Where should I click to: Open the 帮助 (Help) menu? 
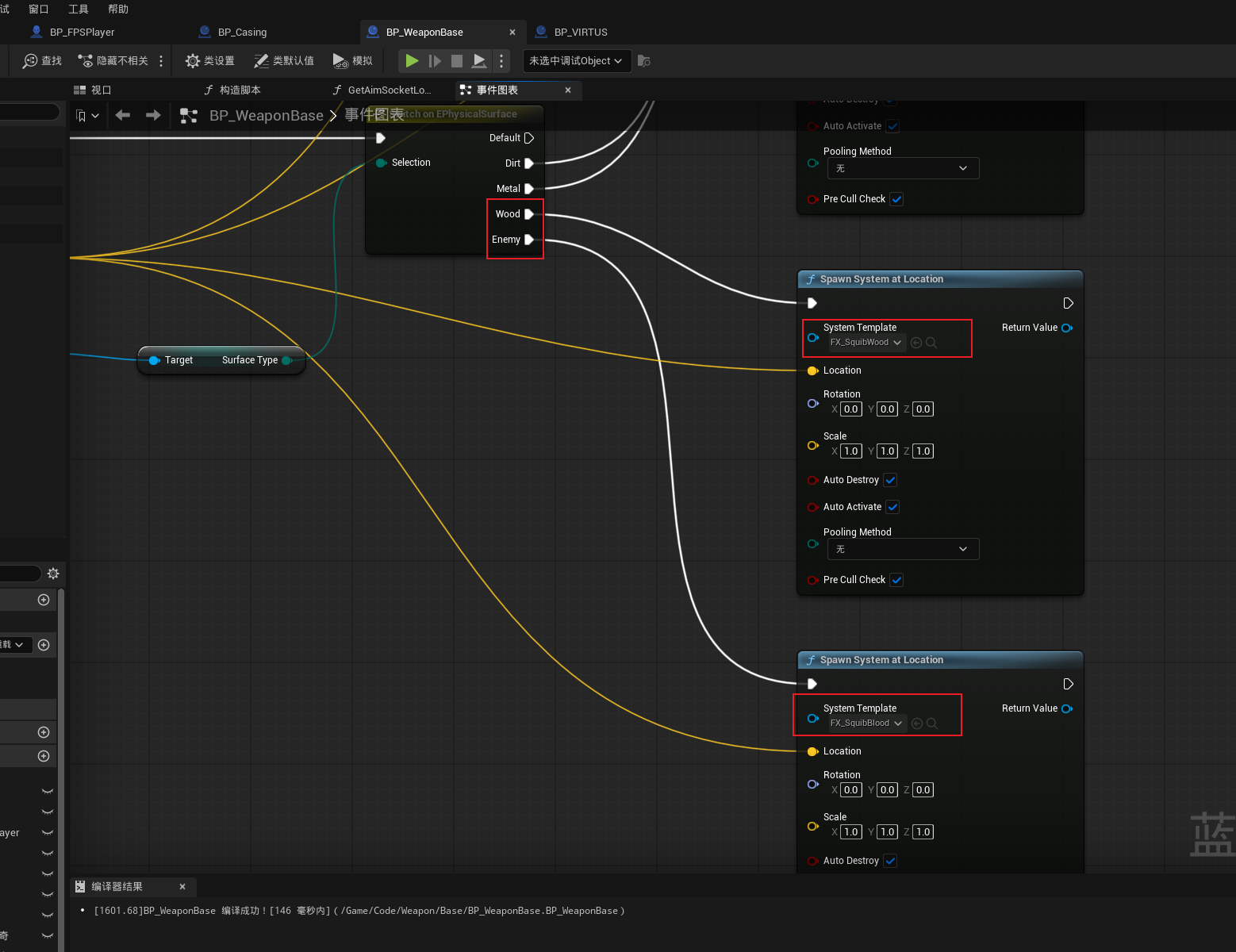point(118,10)
